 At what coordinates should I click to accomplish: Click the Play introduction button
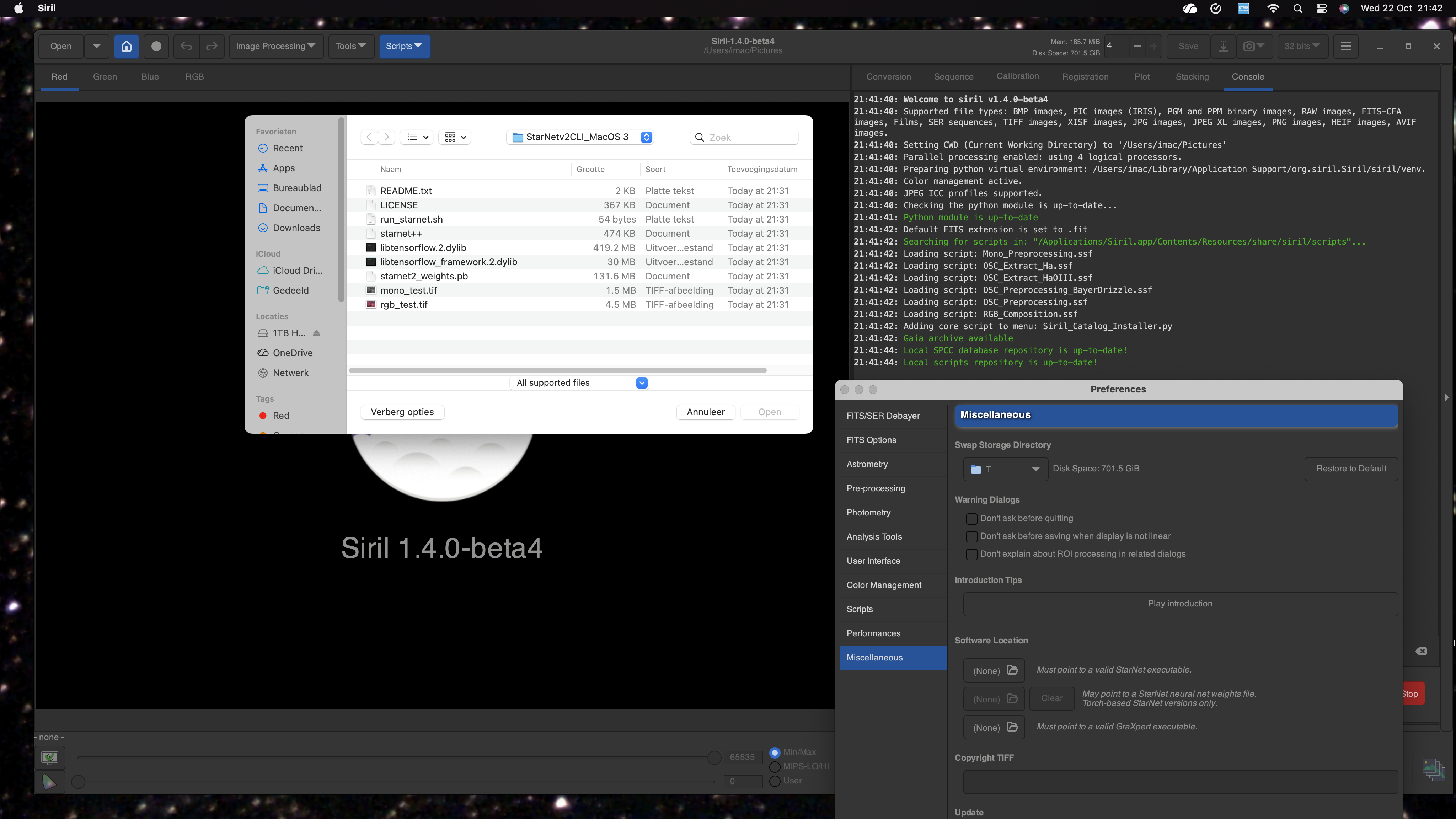pos(1179,604)
